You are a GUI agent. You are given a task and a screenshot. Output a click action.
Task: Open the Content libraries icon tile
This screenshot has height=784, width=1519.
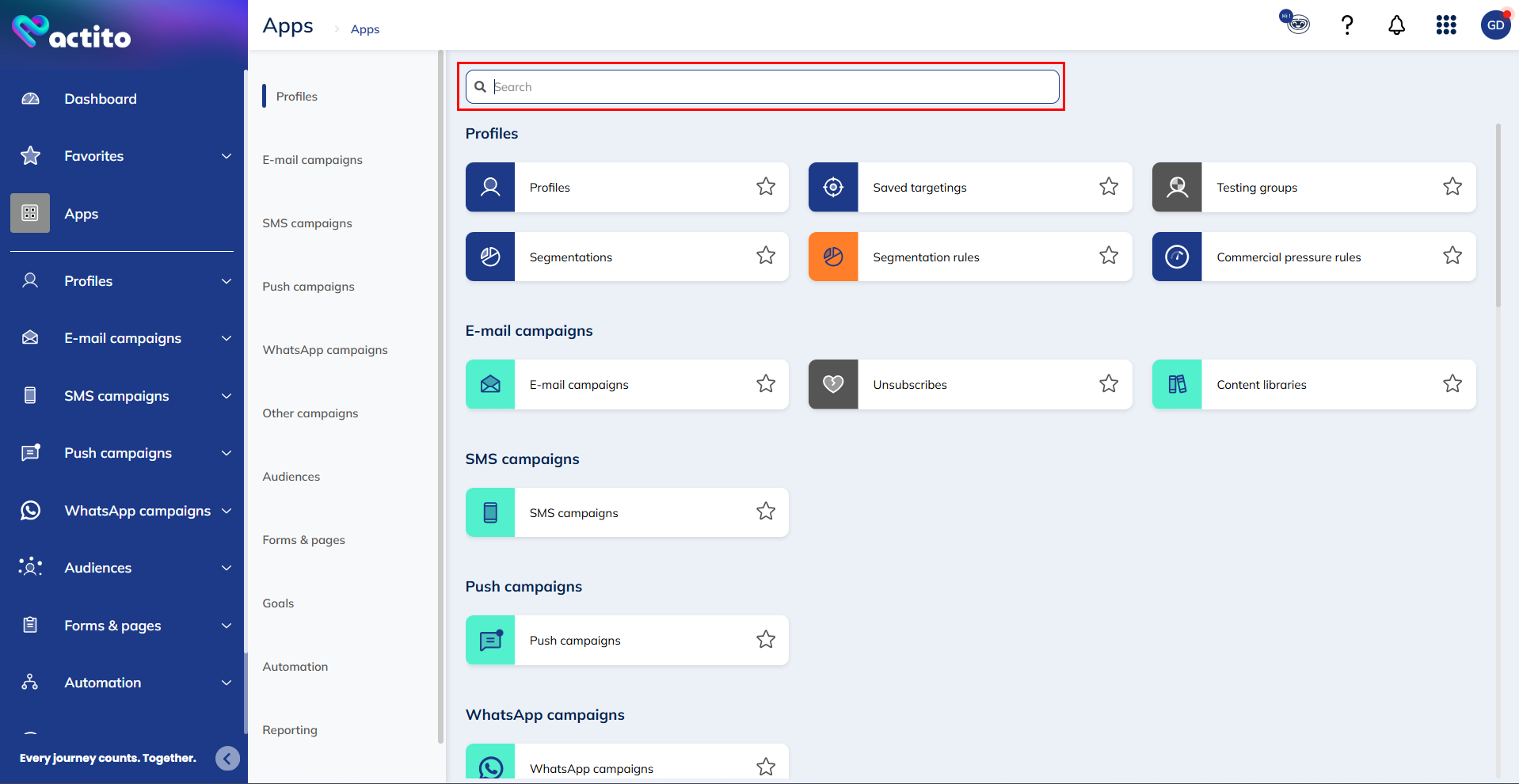[x=1177, y=385]
